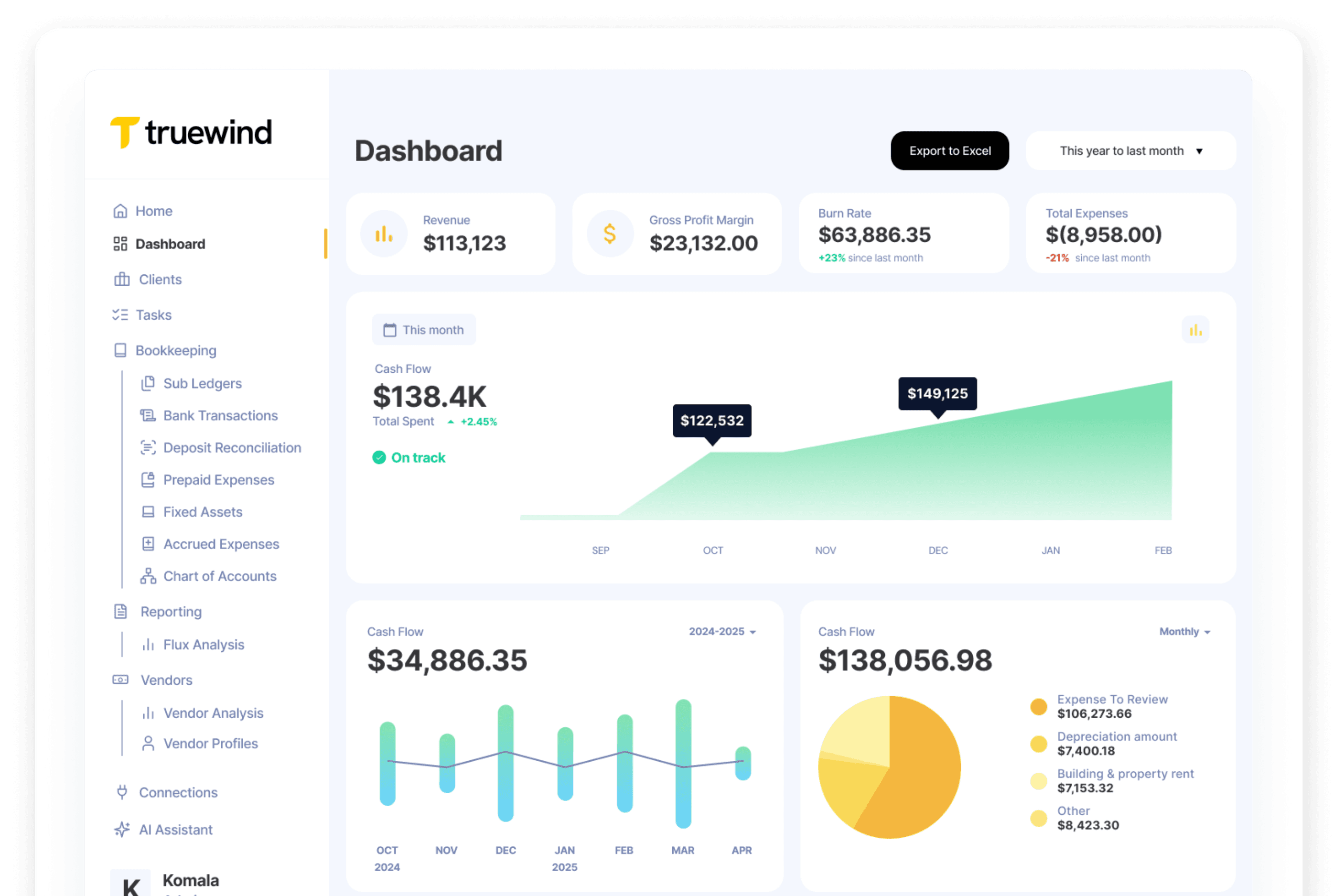The image size is (1344, 896).
Task: Click the Clients icon in sidebar
Action: 122,280
